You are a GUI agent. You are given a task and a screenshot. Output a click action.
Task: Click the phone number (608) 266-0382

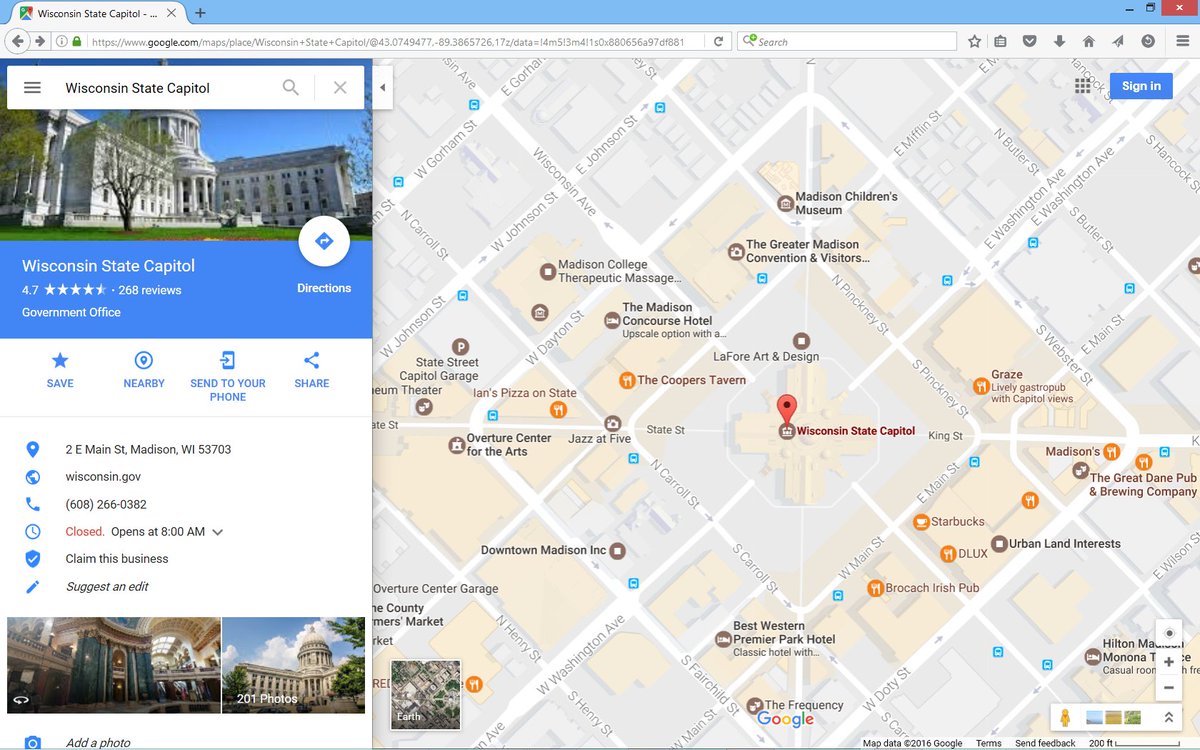[106, 505]
